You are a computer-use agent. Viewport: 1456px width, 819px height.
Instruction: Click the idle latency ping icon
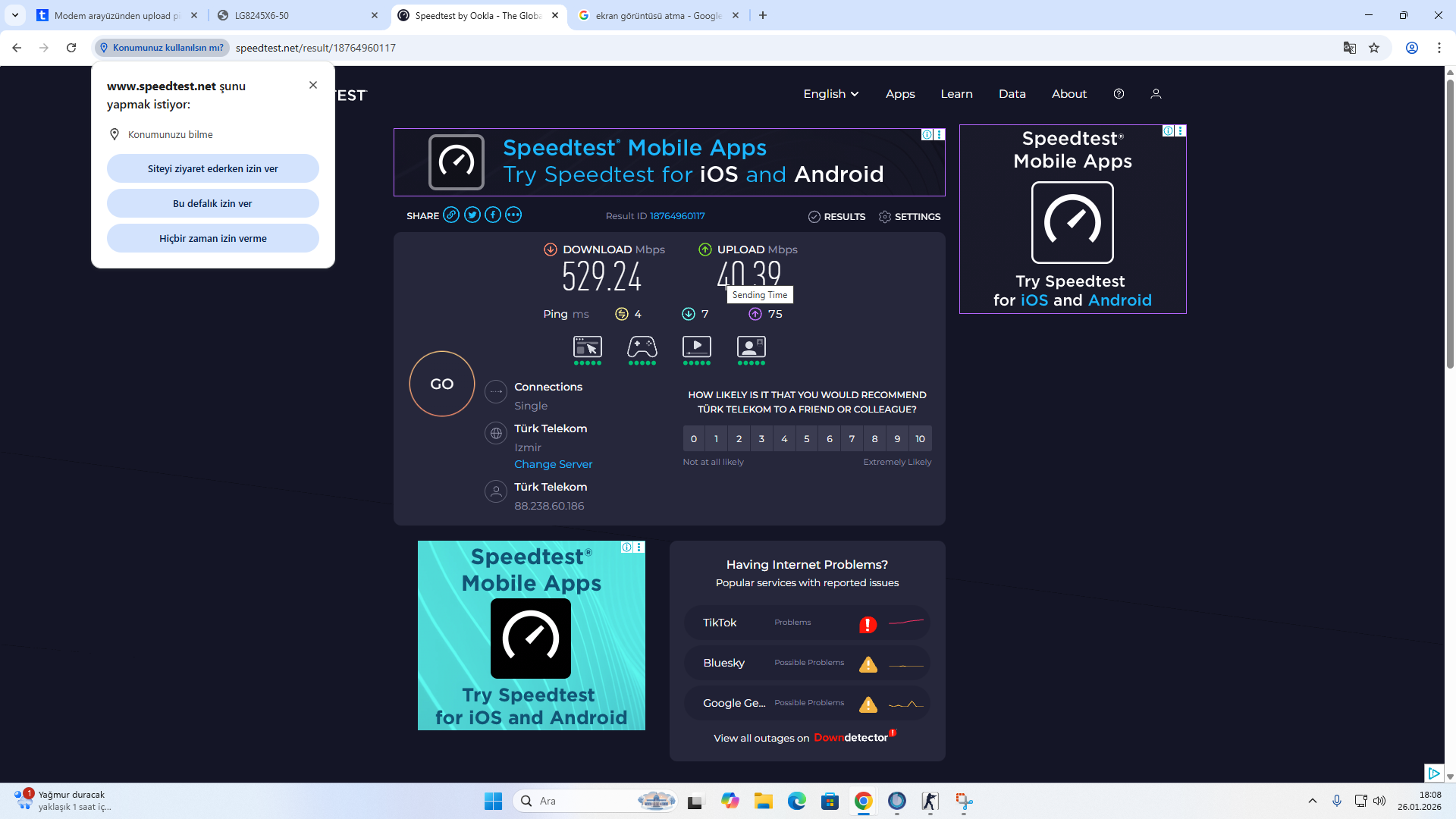(x=622, y=314)
